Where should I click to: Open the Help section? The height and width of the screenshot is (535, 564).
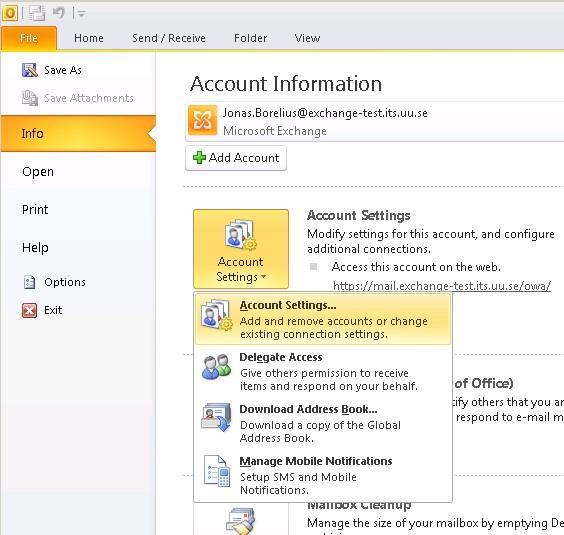click(78, 248)
